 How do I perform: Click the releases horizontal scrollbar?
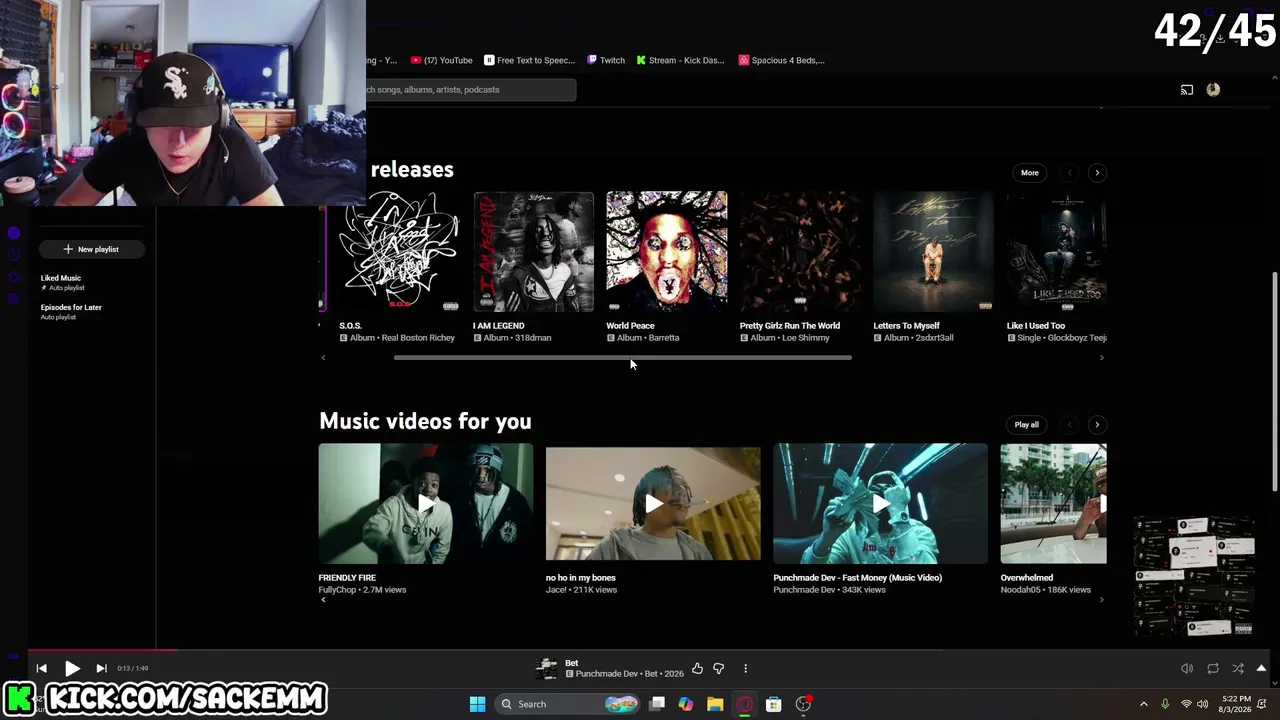[x=623, y=358]
